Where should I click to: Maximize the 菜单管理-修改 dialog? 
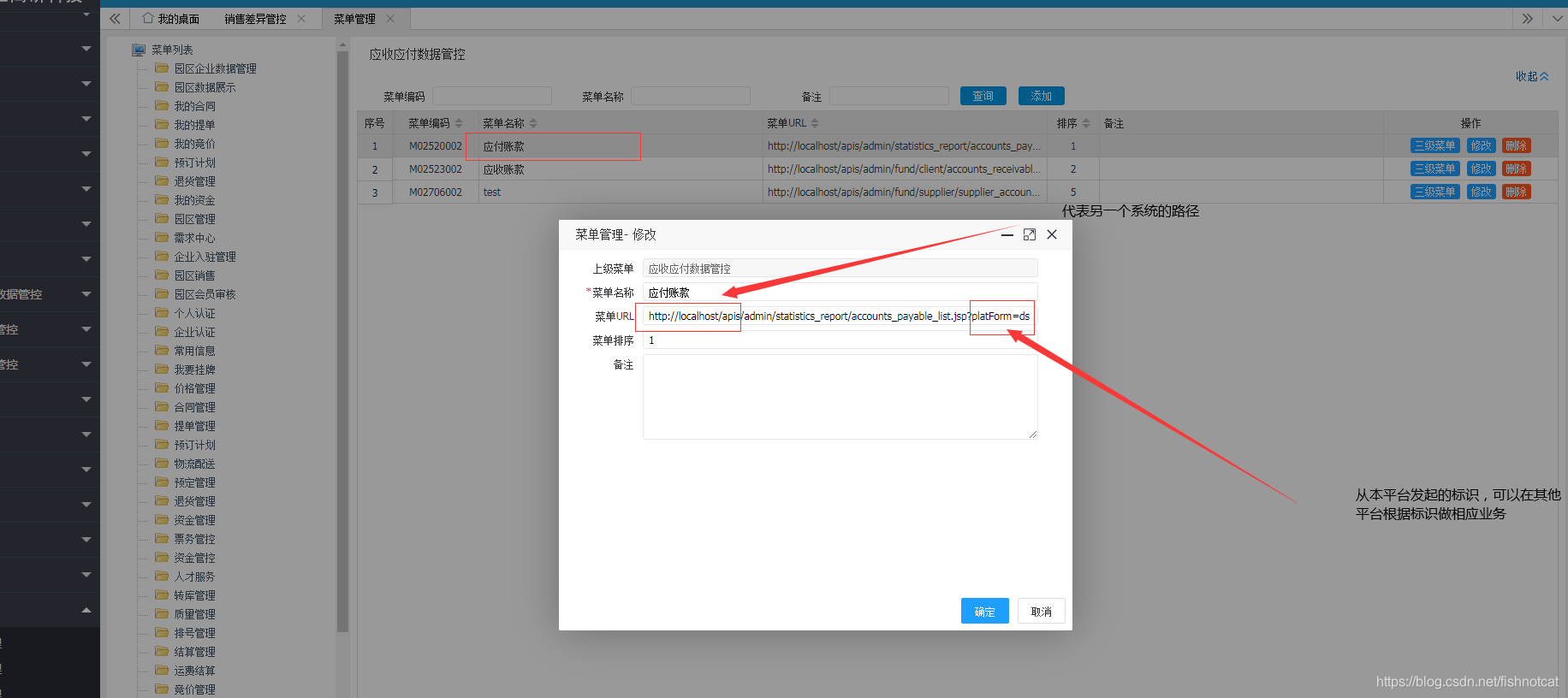[1030, 234]
